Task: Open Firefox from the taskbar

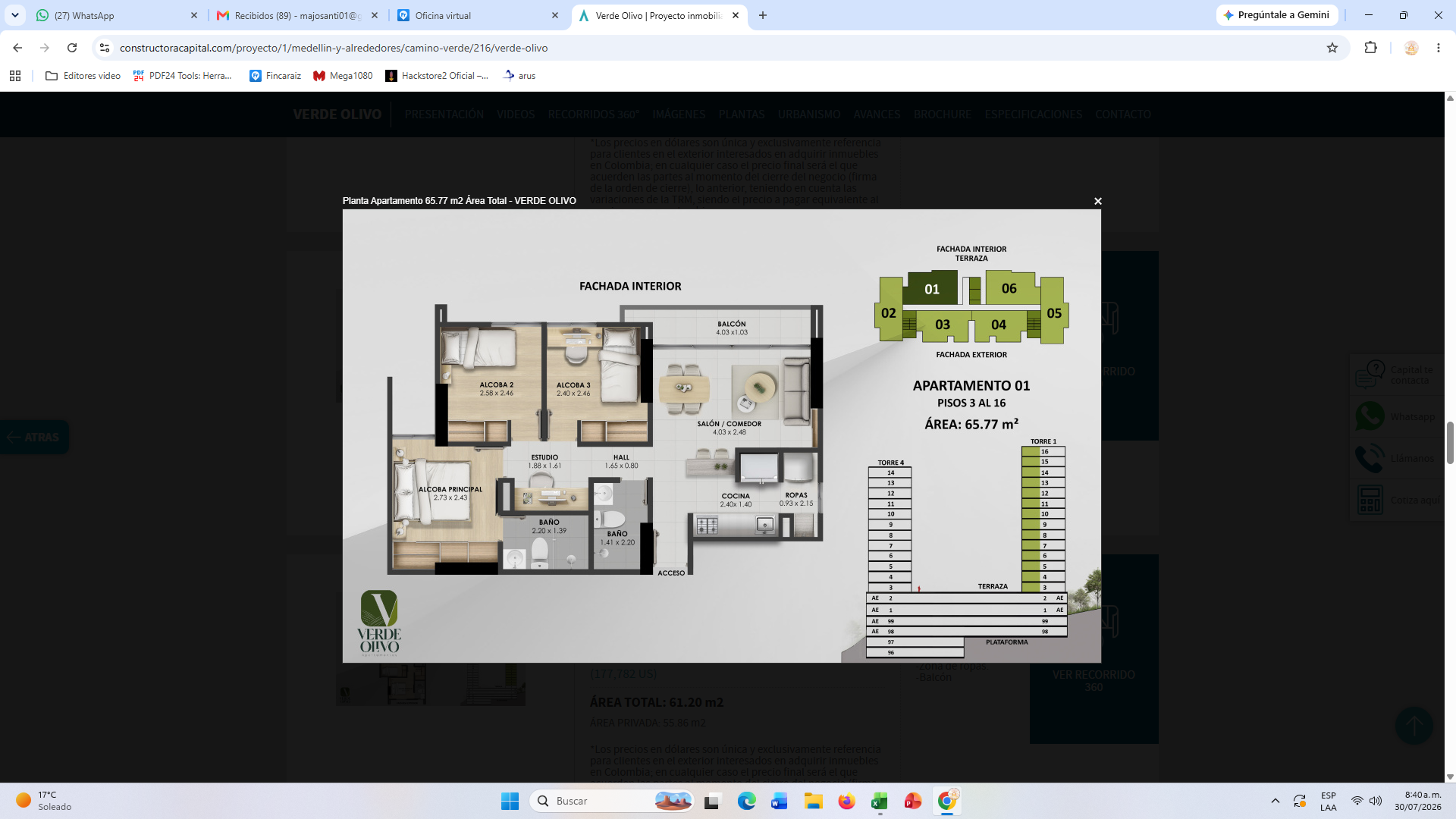Action: pyautogui.click(x=846, y=801)
